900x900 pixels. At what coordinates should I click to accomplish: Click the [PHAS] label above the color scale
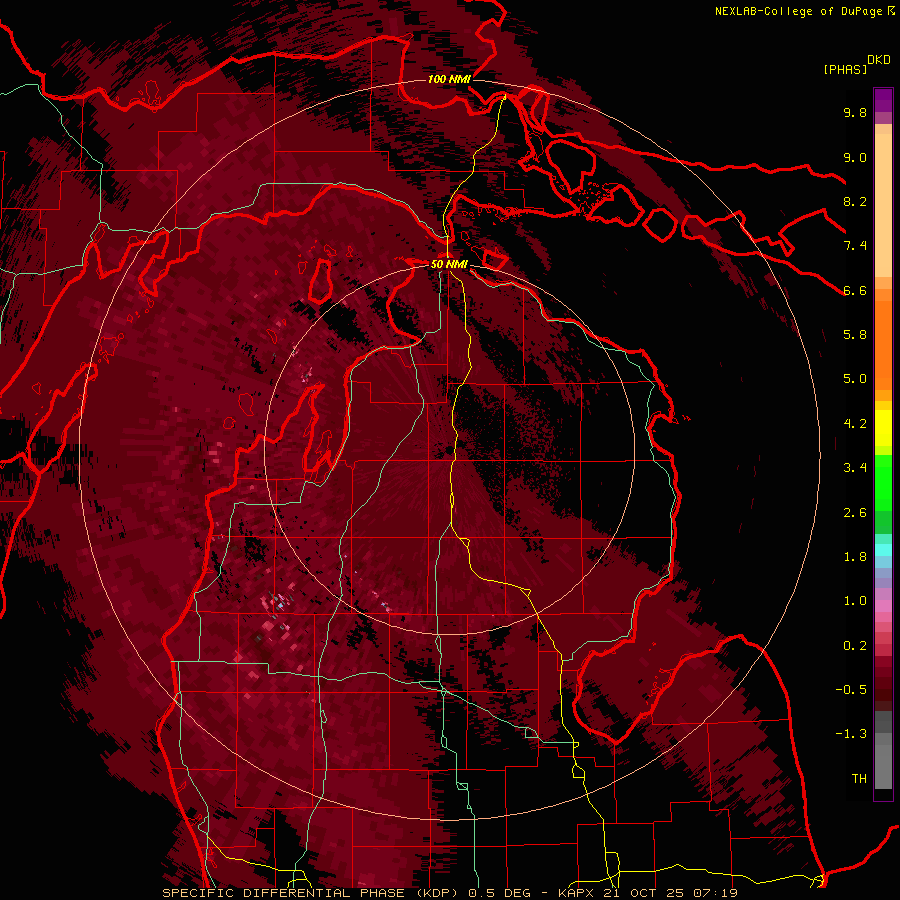845,69
